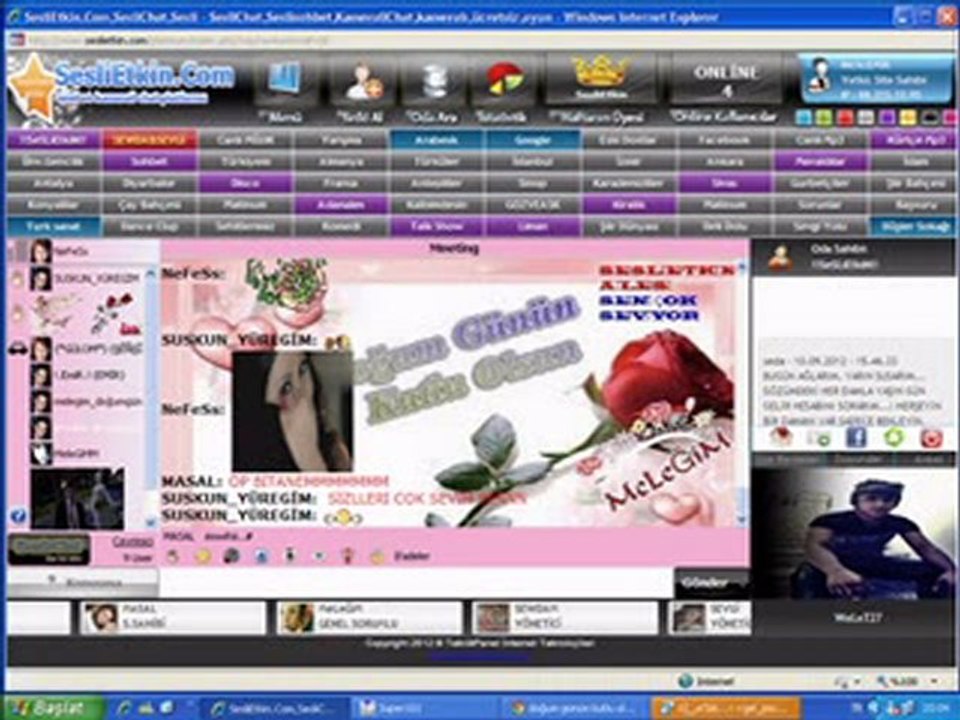Viewport: 960px width, 720px height.
Task: Open the Komedi room tab
Action: pos(341,227)
